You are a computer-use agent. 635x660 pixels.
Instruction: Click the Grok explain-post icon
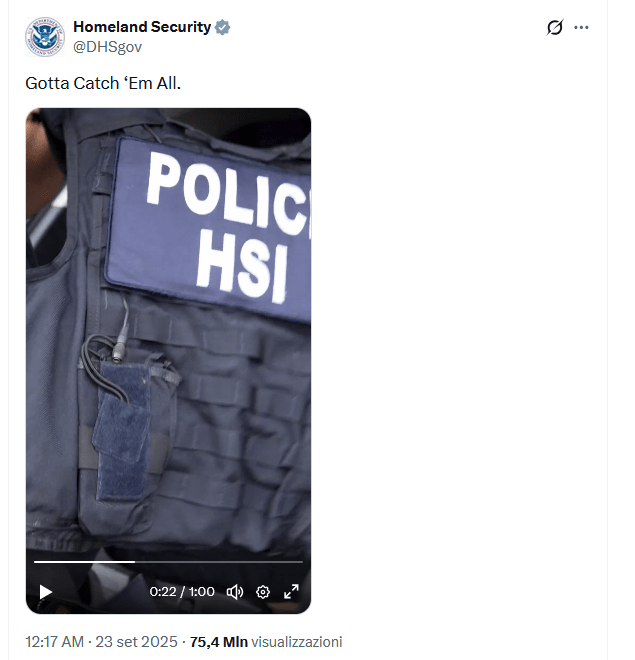click(555, 27)
